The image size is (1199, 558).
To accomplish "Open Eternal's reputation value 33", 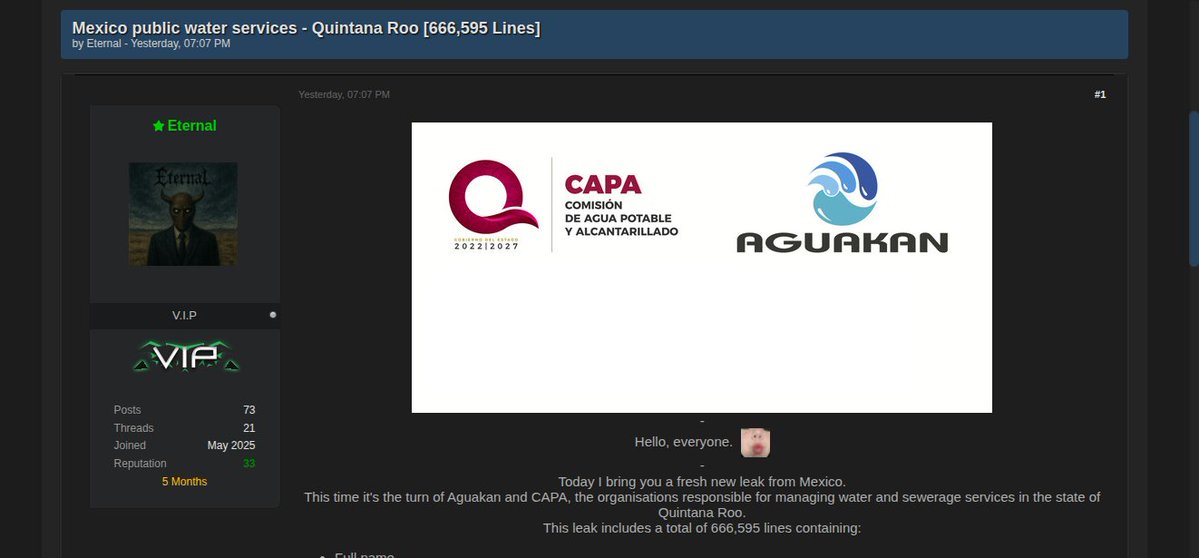I will tap(249, 463).
